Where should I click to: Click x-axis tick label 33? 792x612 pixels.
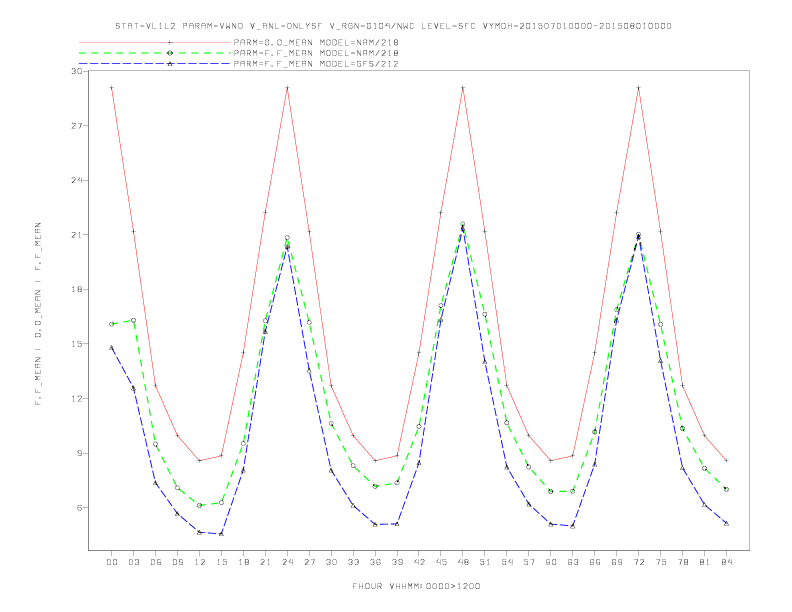click(x=353, y=562)
